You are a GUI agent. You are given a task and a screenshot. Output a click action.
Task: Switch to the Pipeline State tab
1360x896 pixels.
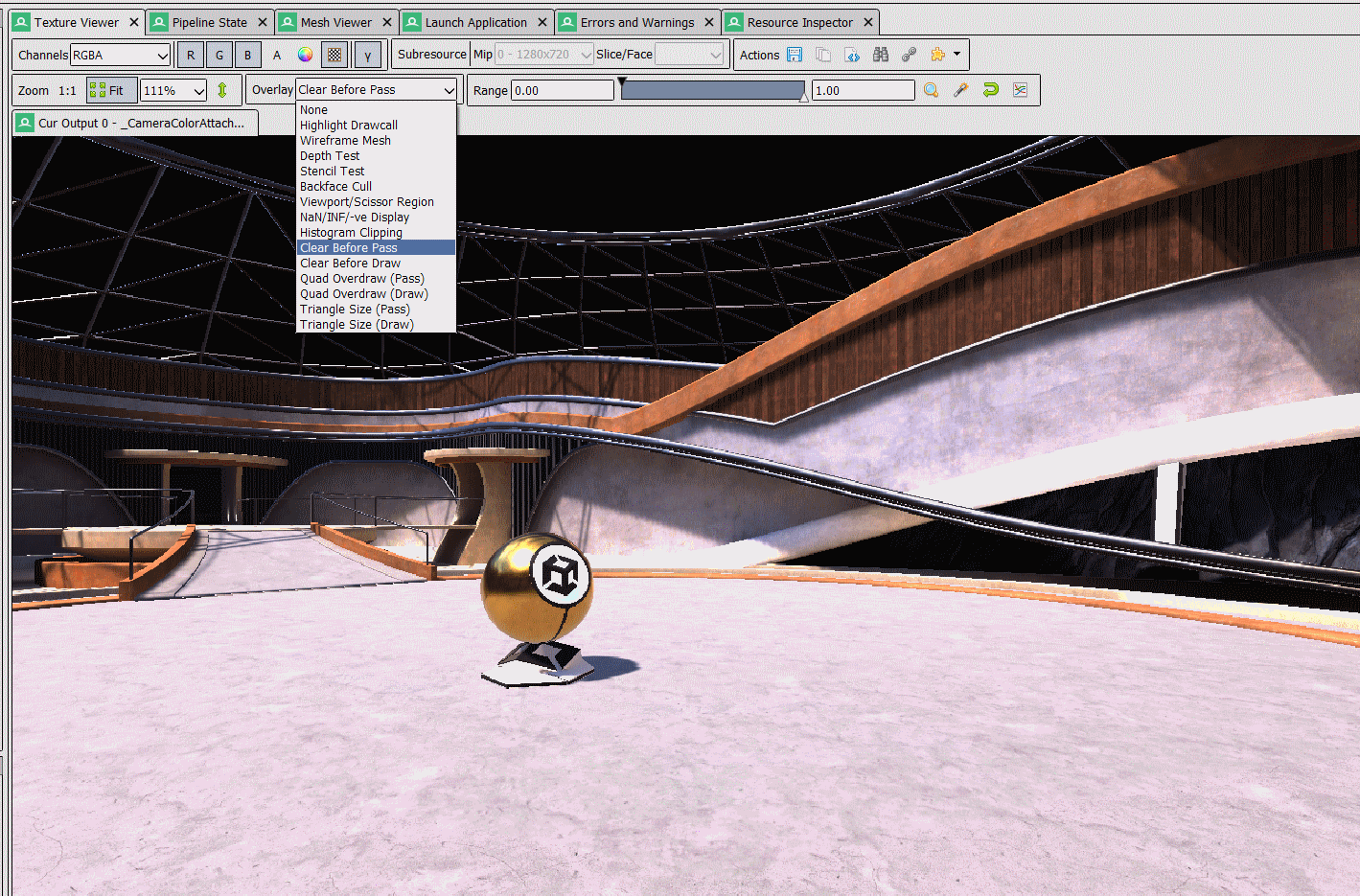[209, 21]
